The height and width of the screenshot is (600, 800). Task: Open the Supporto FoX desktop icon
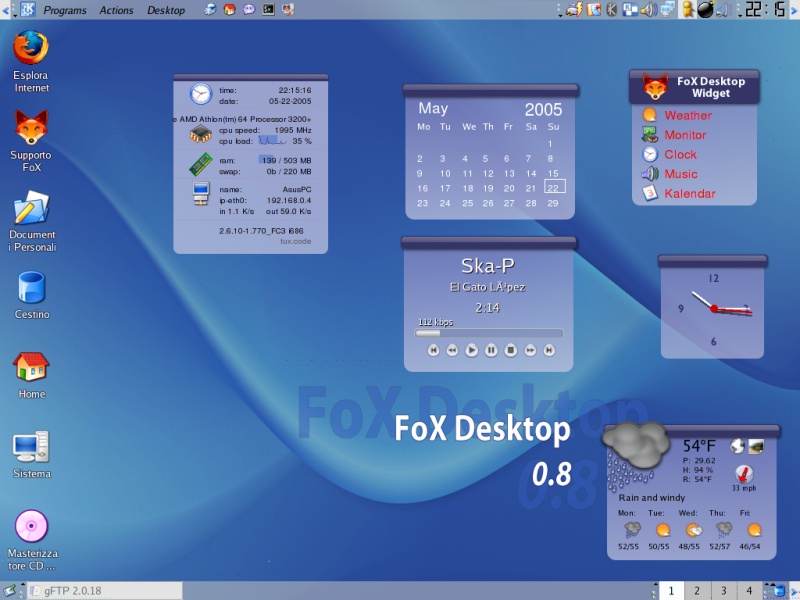(x=31, y=128)
